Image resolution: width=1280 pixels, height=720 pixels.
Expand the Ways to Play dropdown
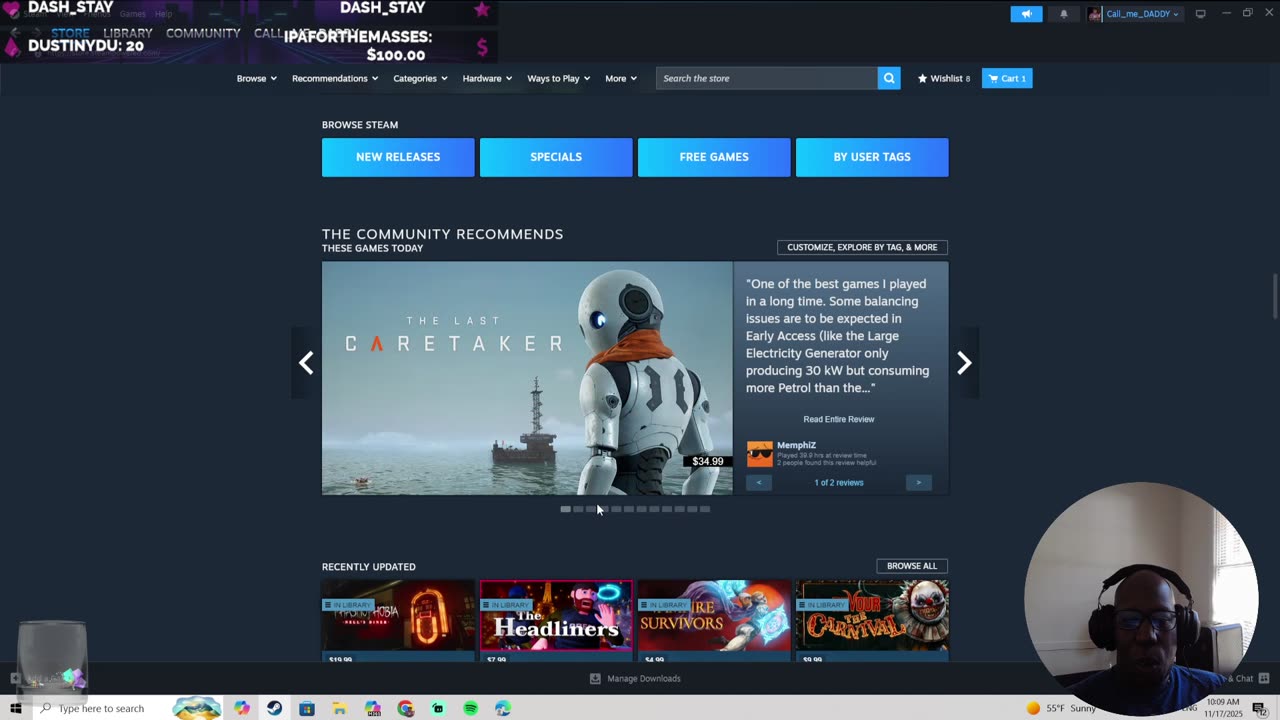click(x=558, y=78)
